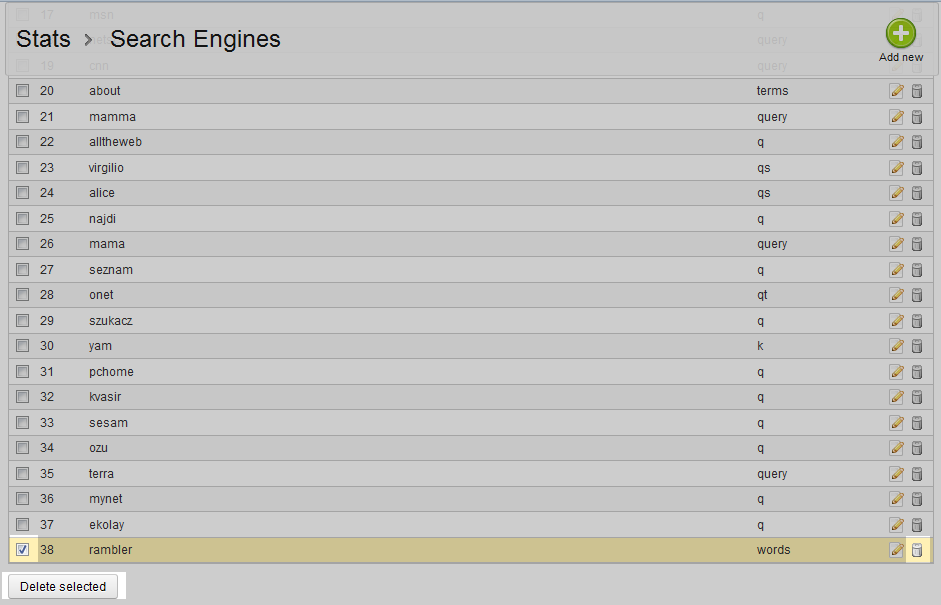941x605 pixels.
Task: Open the edit pencil for 'alltheweb'
Action: pos(896,142)
